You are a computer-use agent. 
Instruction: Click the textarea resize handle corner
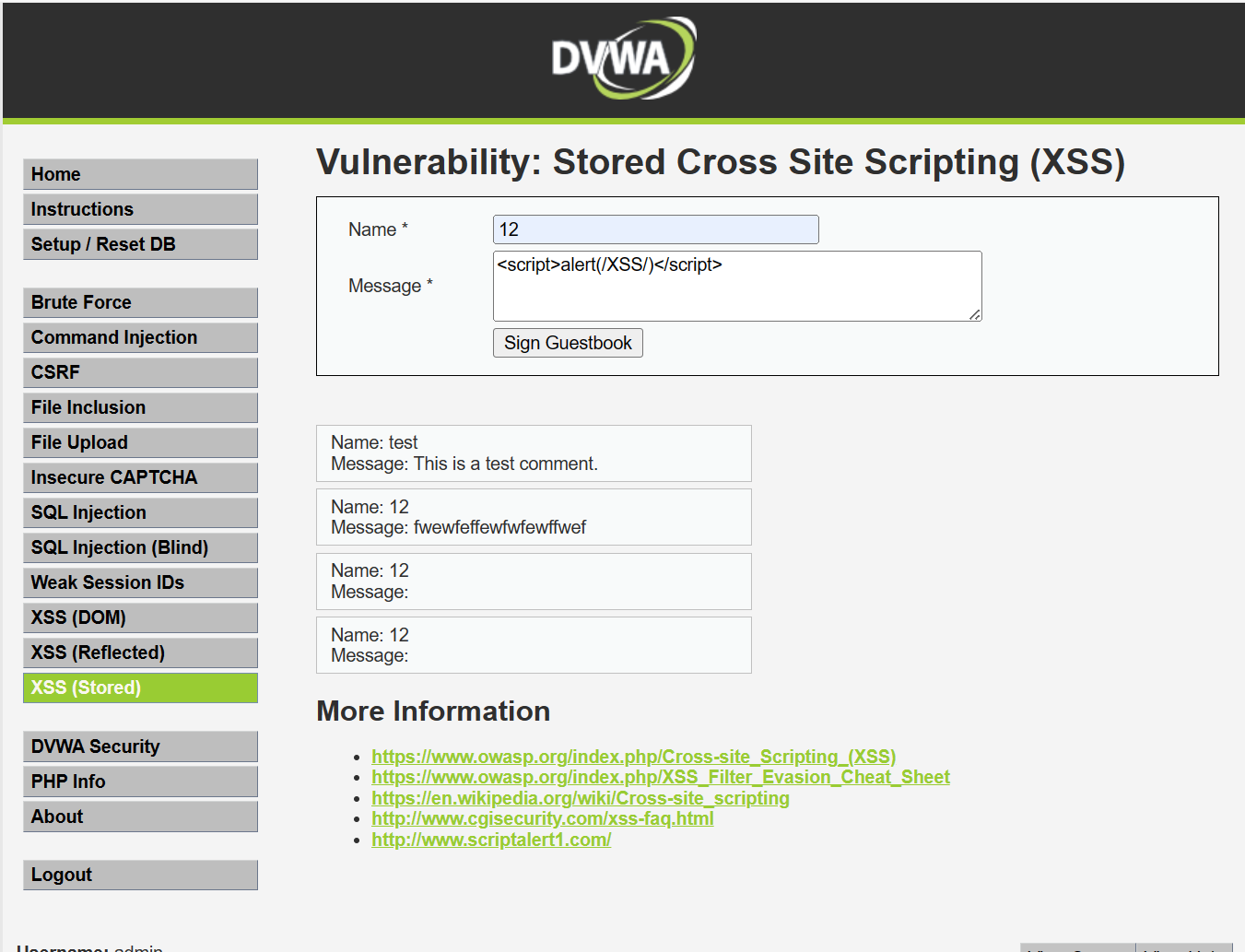(975, 315)
